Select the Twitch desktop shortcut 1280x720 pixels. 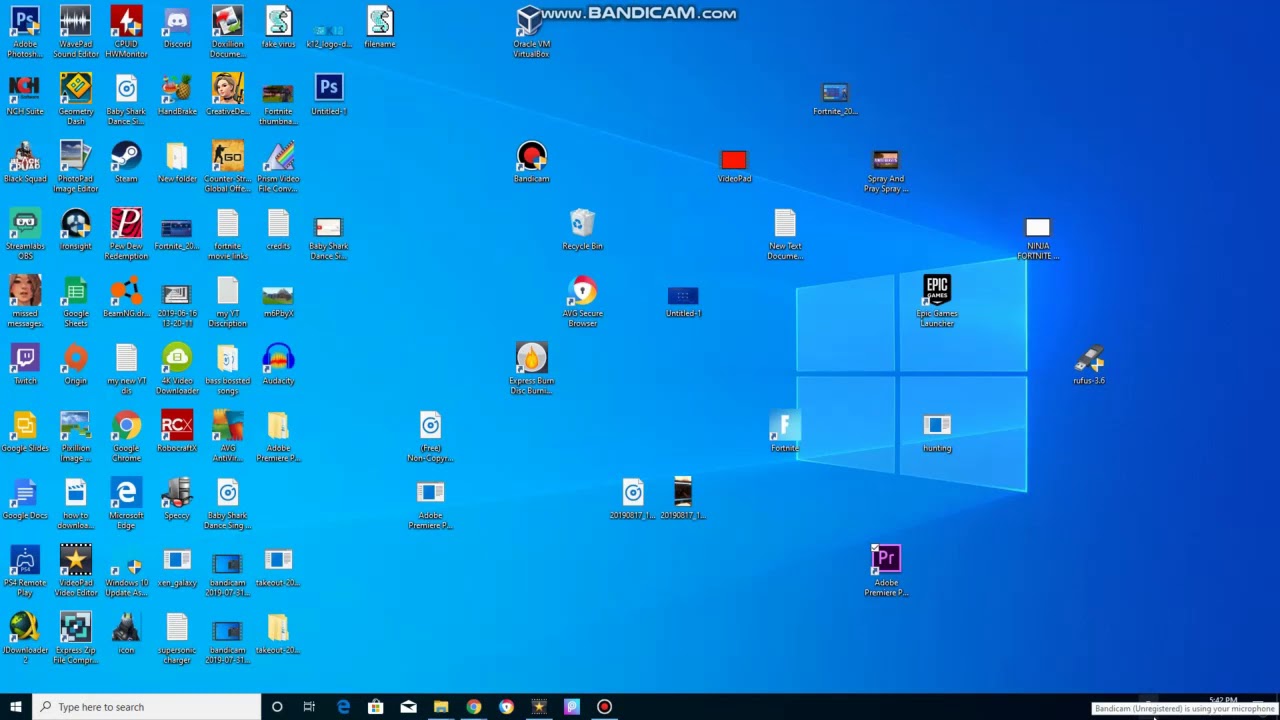pos(25,363)
